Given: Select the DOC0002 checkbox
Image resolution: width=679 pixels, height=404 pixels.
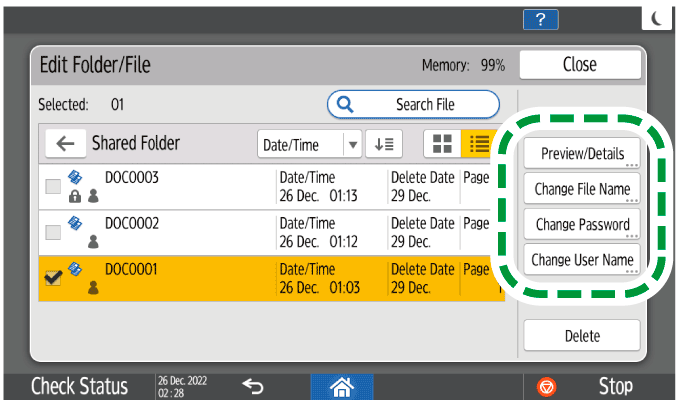Looking at the screenshot, I should click(x=53, y=232).
